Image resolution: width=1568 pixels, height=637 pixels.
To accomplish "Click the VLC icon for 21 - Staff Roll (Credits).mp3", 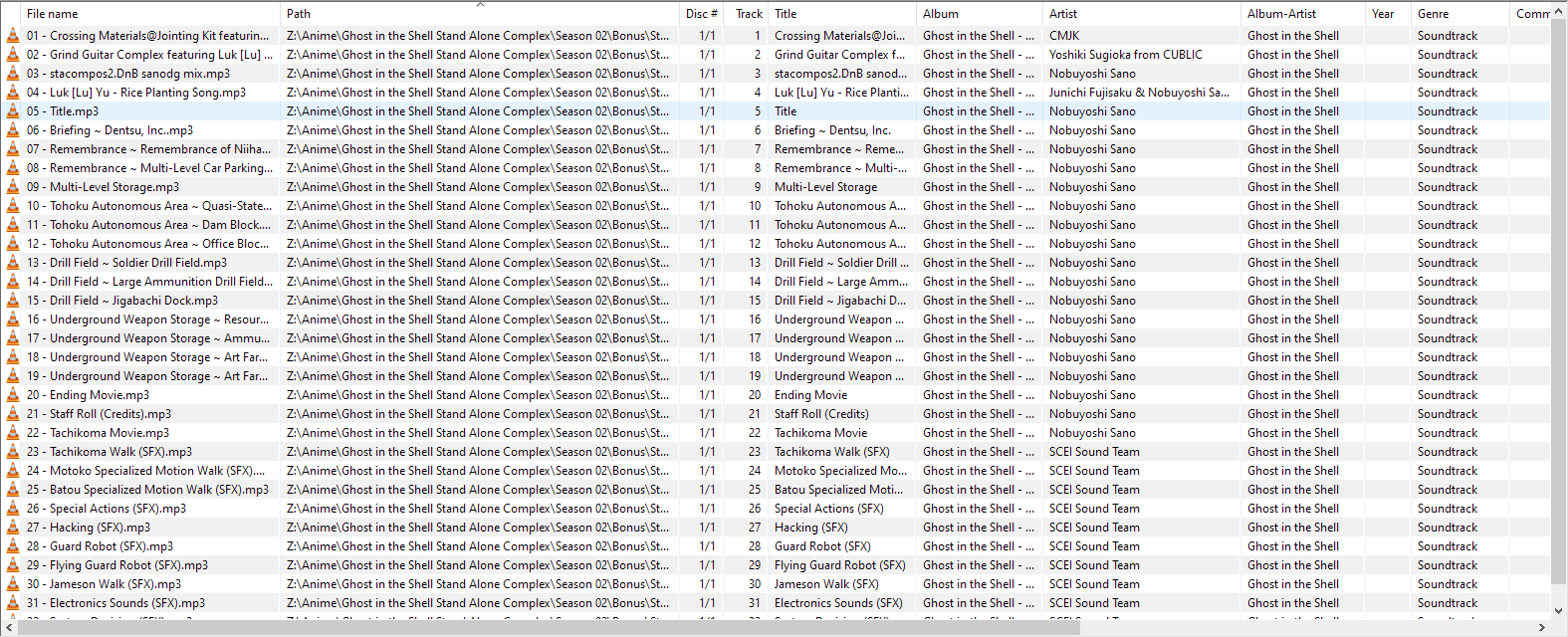I will [13, 413].
